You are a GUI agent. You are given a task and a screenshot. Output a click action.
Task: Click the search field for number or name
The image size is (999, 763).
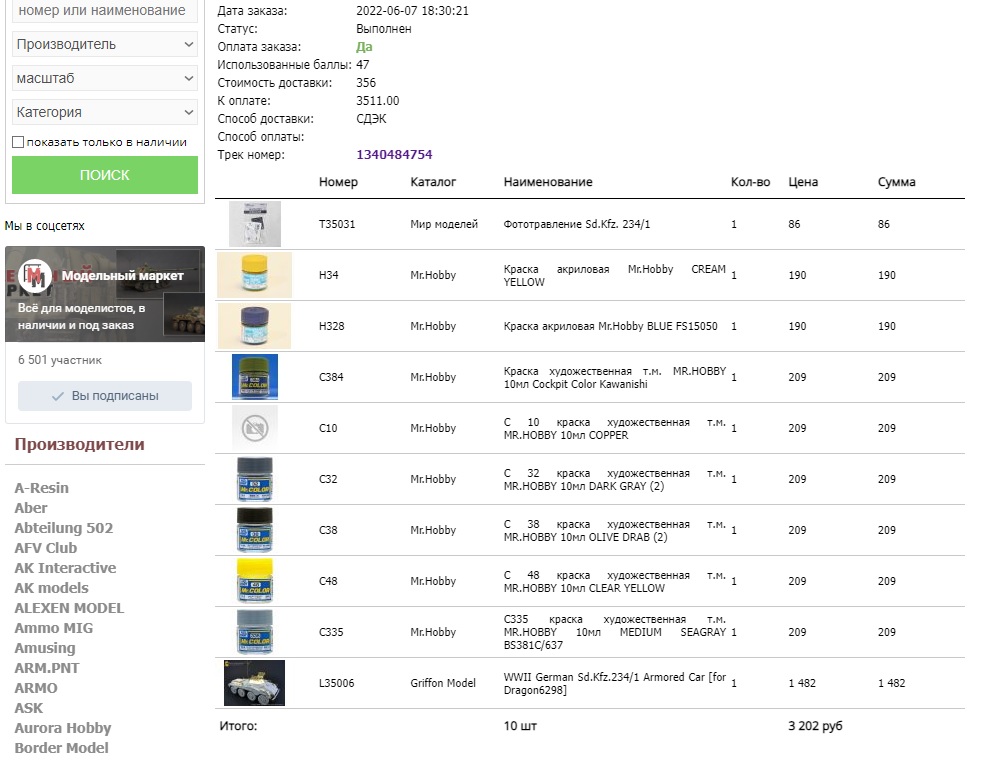click(104, 11)
